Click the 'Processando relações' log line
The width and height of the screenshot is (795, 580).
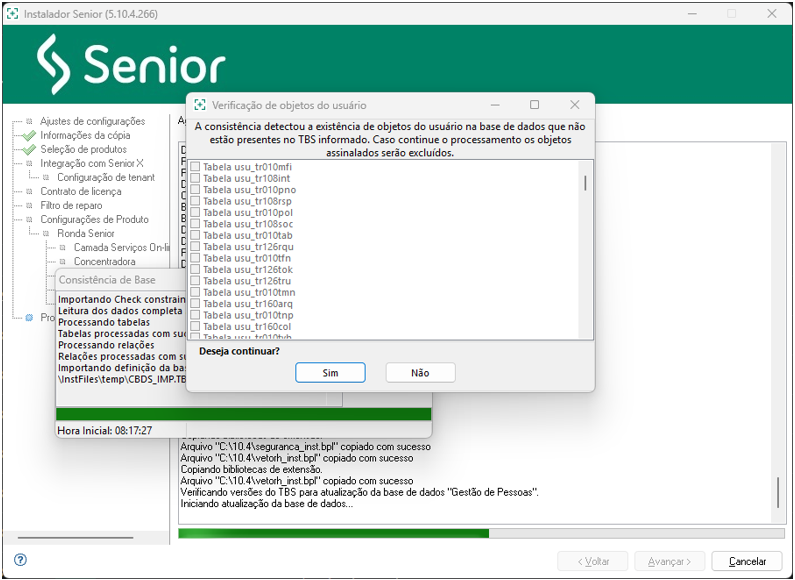coord(106,345)
